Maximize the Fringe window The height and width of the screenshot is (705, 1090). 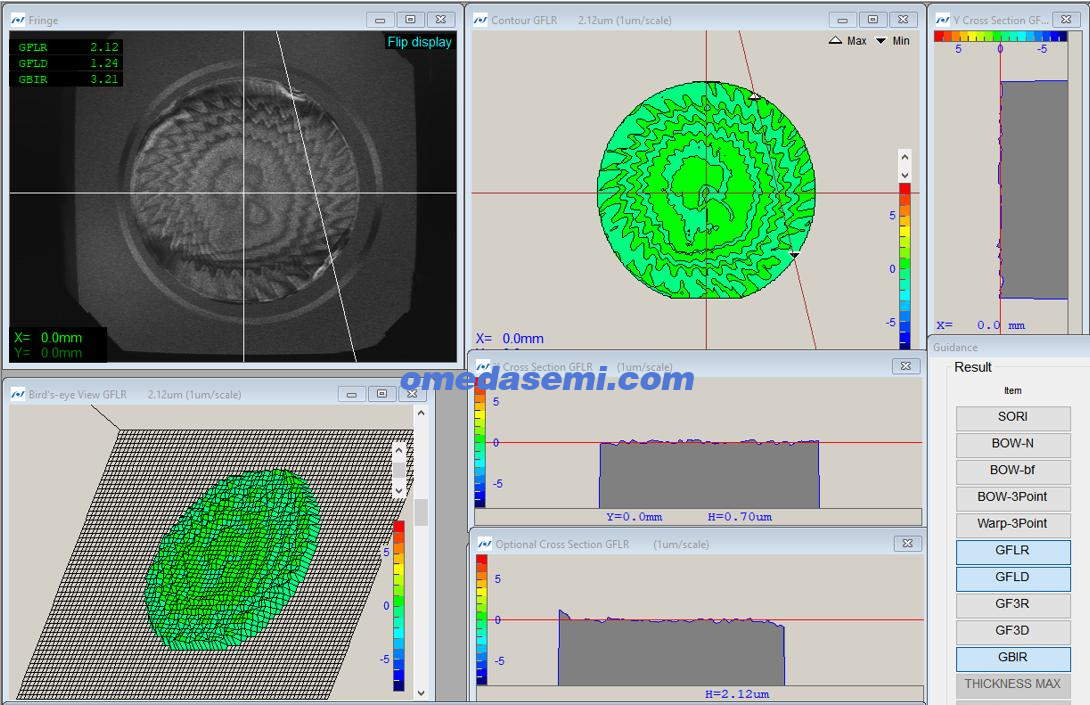410,20
